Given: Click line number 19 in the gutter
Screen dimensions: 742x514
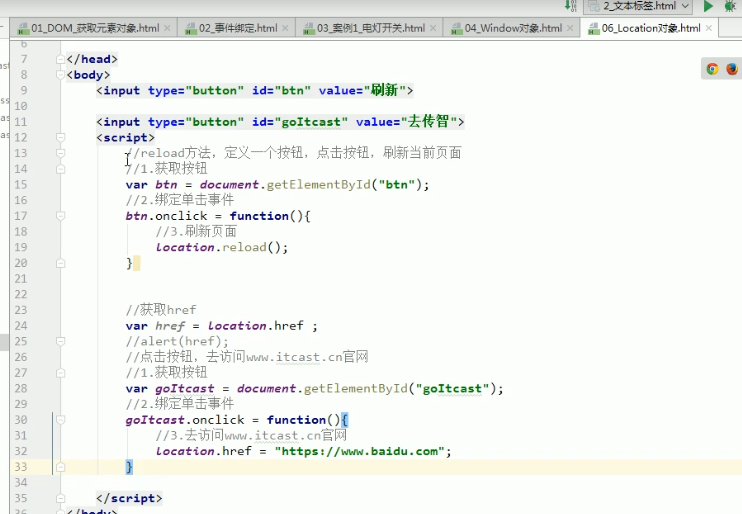Looking at the screenshot, I should [21, 247].
